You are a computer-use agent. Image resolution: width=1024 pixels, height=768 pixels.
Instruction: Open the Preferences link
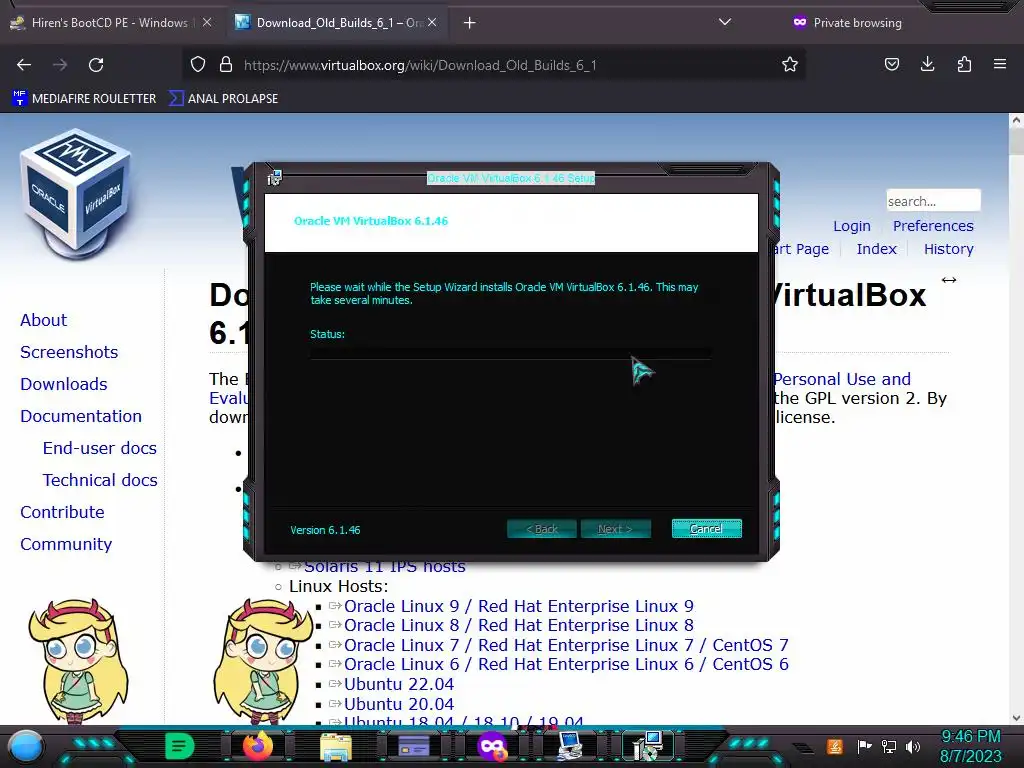pyautogui.click(x=933, y=226)
